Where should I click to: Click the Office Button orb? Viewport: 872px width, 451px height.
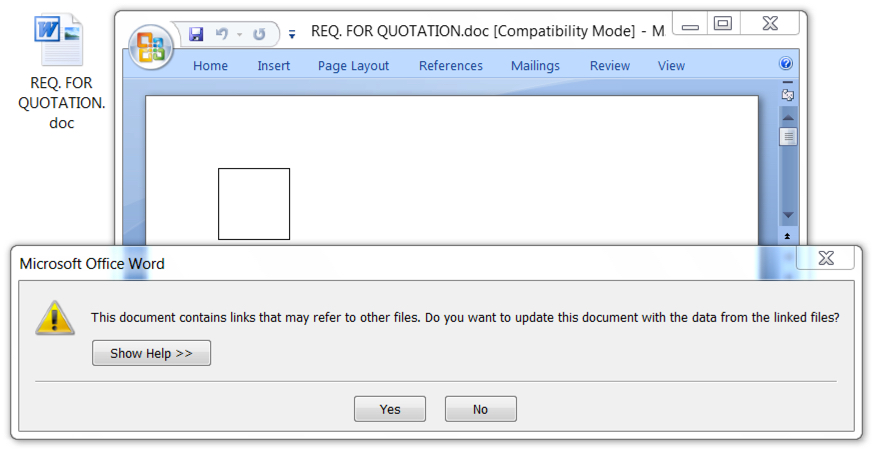[150, 47]
